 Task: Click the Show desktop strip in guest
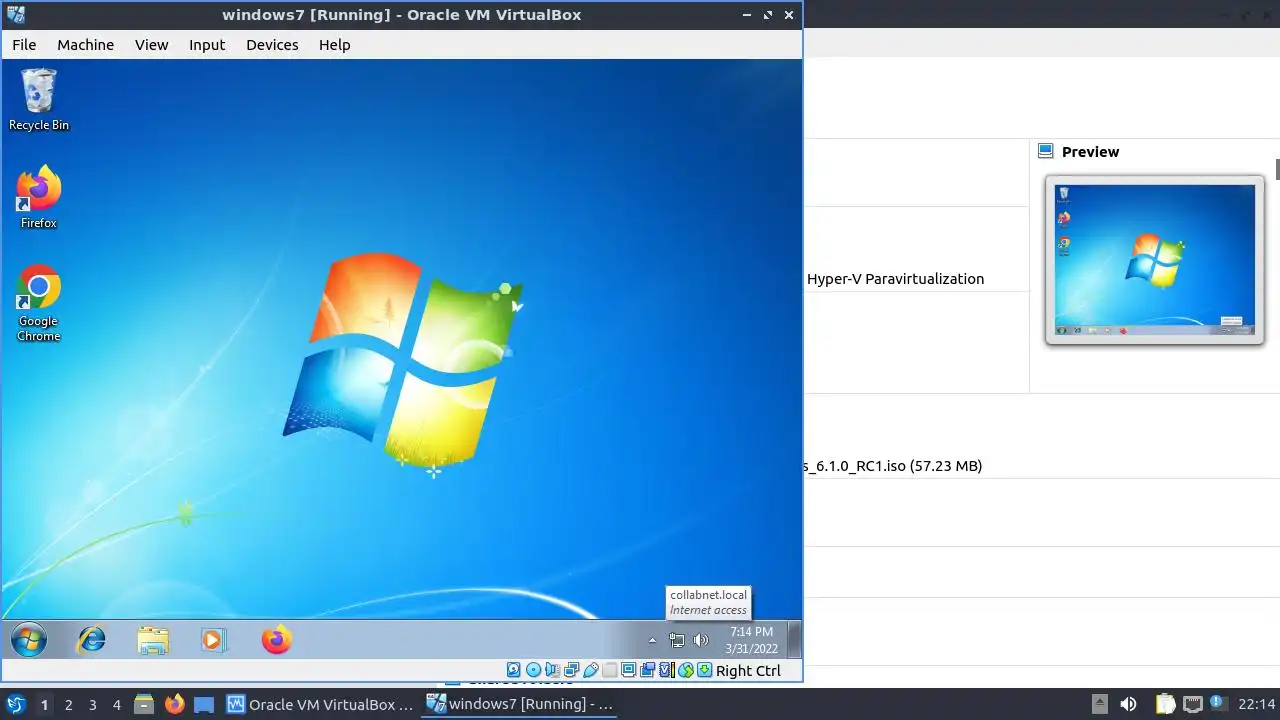[x=794, y=639]
